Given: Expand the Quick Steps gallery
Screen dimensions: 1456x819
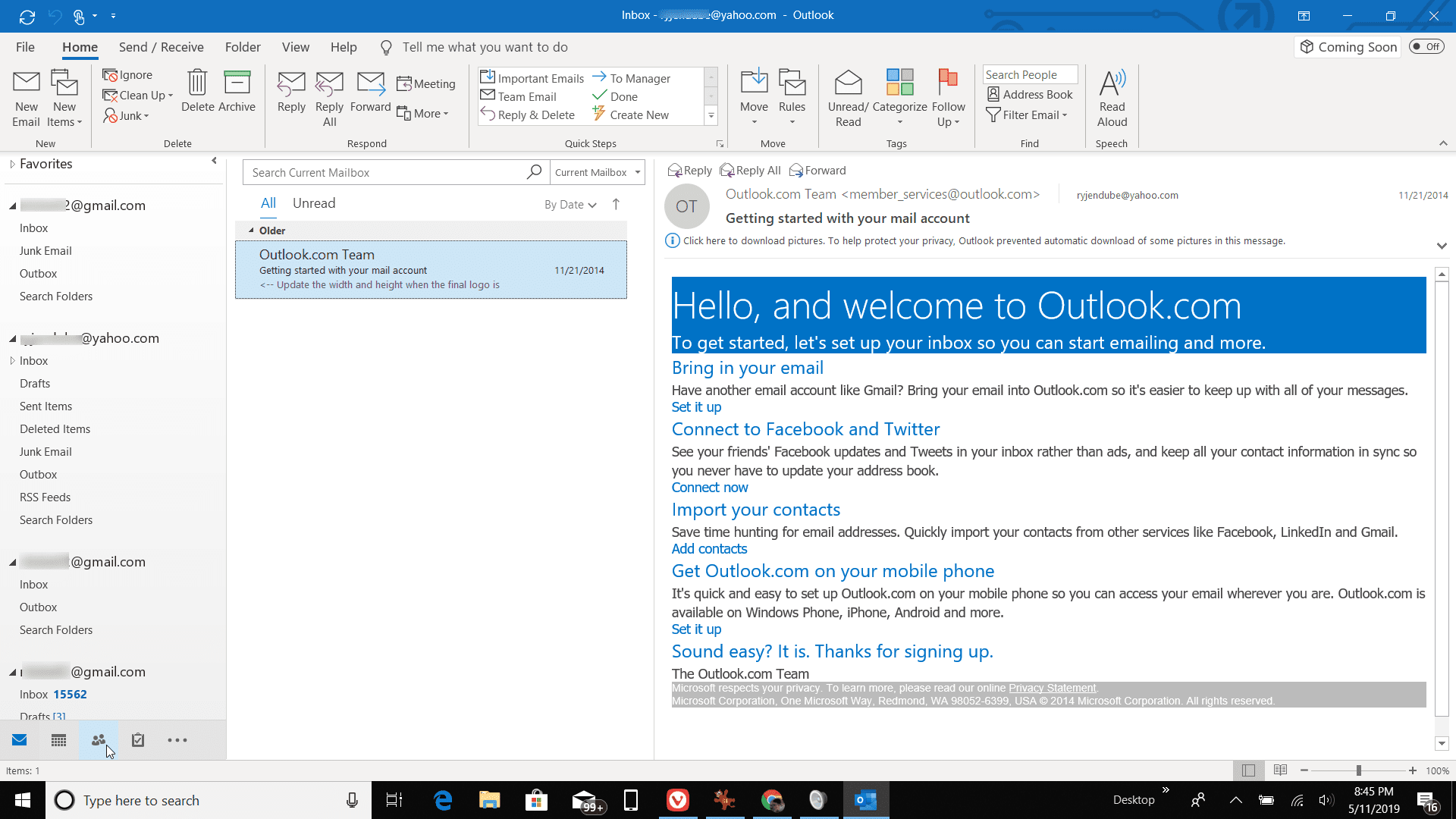Looking at the screenshot, I should tap(711, 115).
